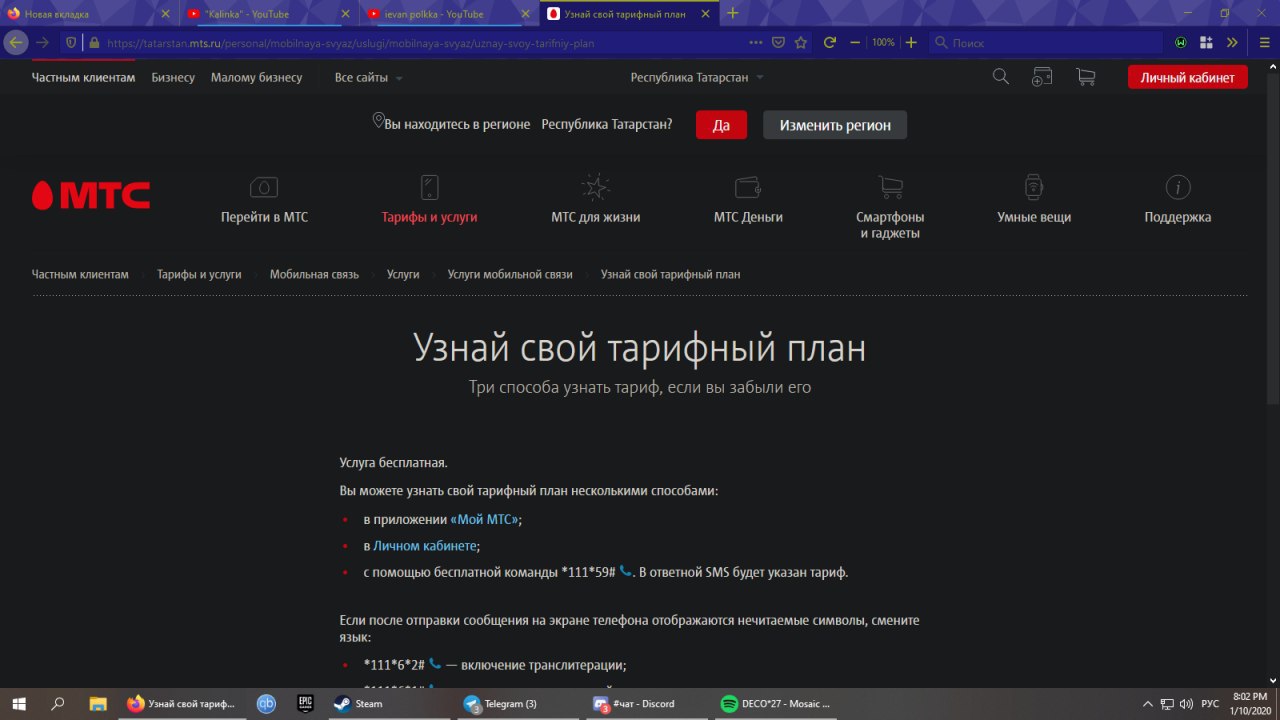Click the browser forward arrow
1280x720 pixels.
(x=42, y=43)
